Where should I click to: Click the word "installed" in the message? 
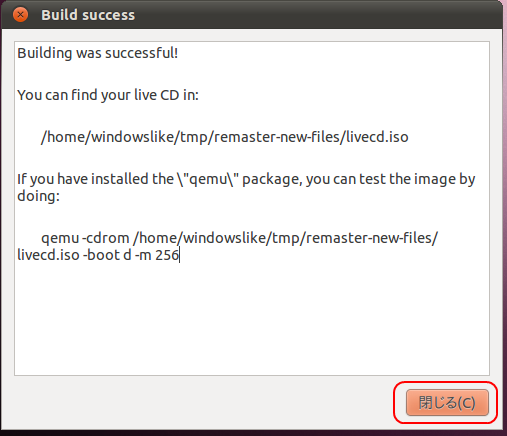coord(120,179)
